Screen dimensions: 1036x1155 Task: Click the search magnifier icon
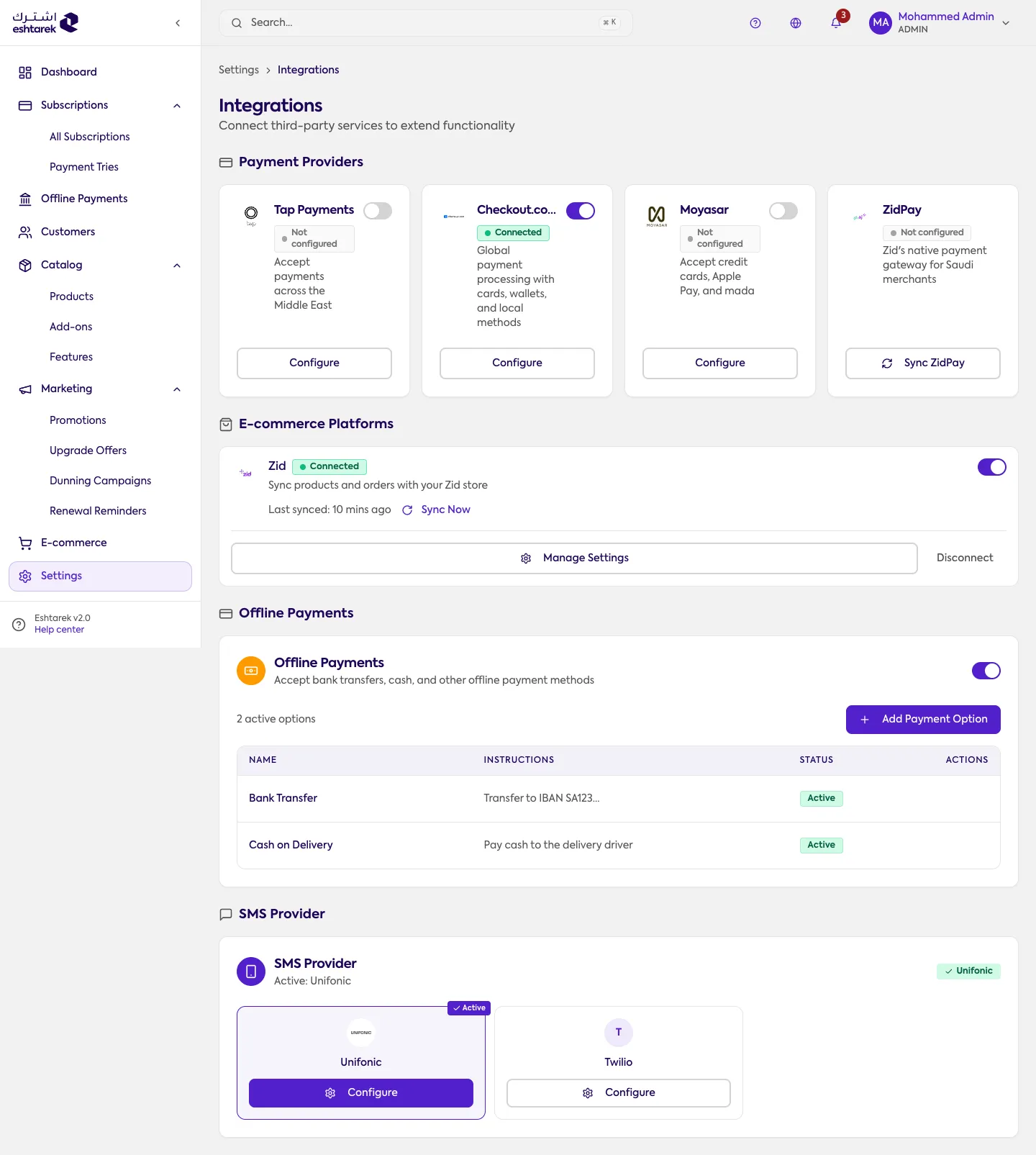pos(237,23)
